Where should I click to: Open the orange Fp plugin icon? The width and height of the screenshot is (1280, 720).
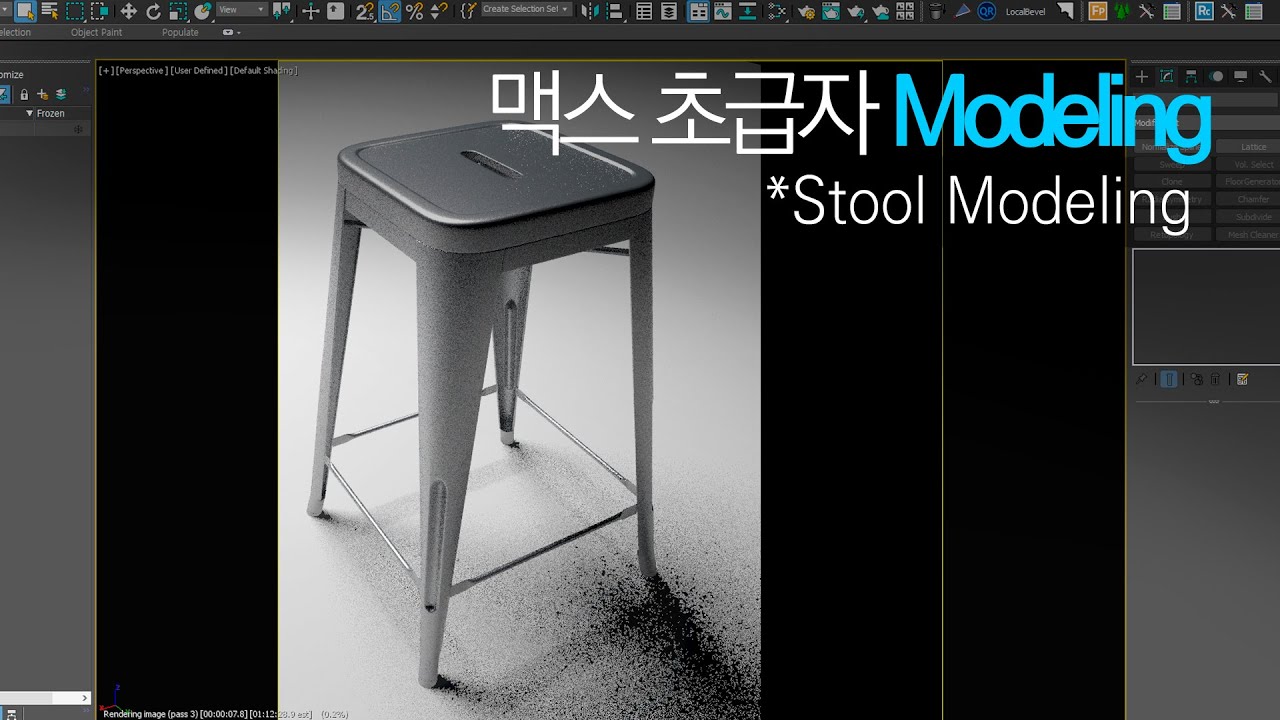[x=1097, y=11]
